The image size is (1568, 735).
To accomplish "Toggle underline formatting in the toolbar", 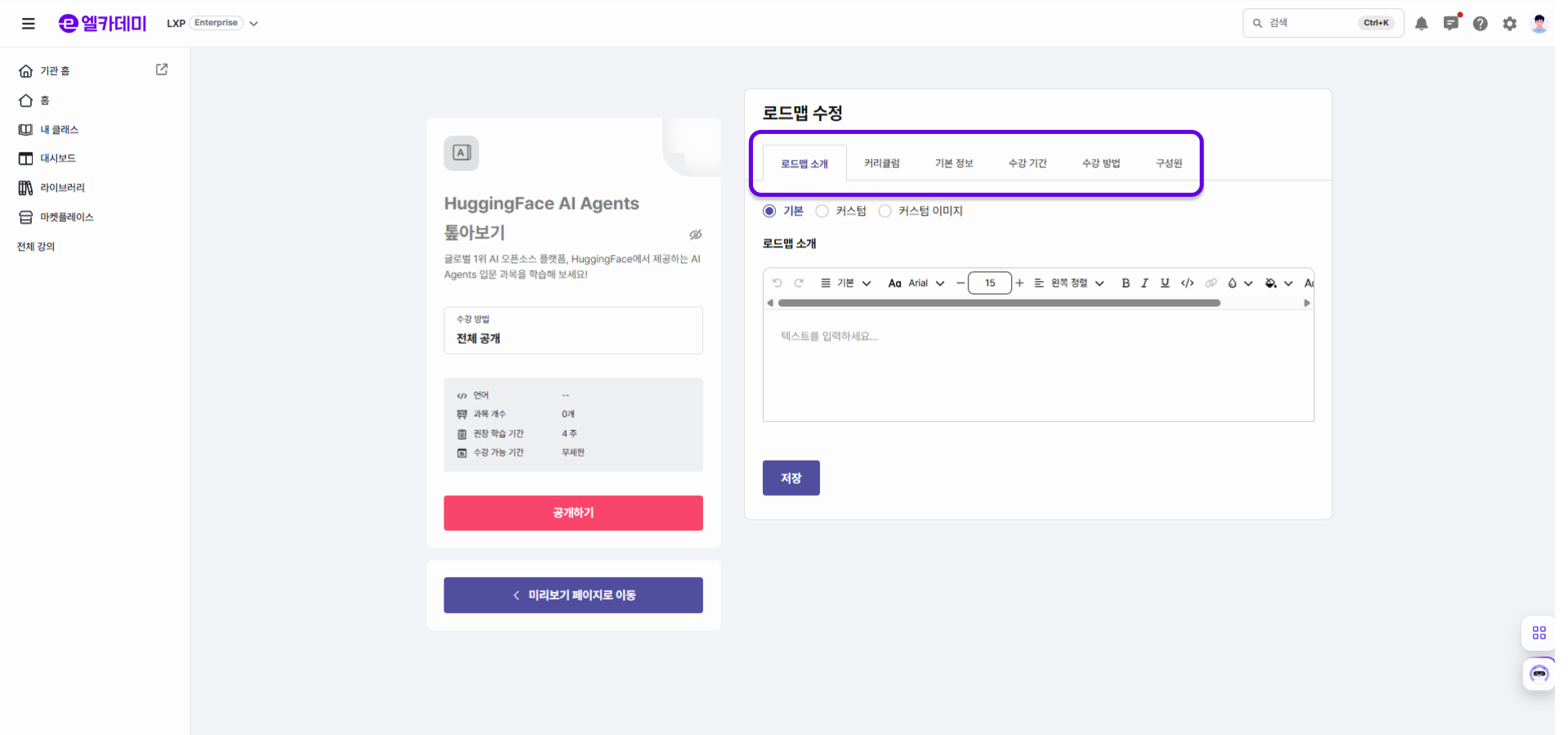I will click(1165, 283).
